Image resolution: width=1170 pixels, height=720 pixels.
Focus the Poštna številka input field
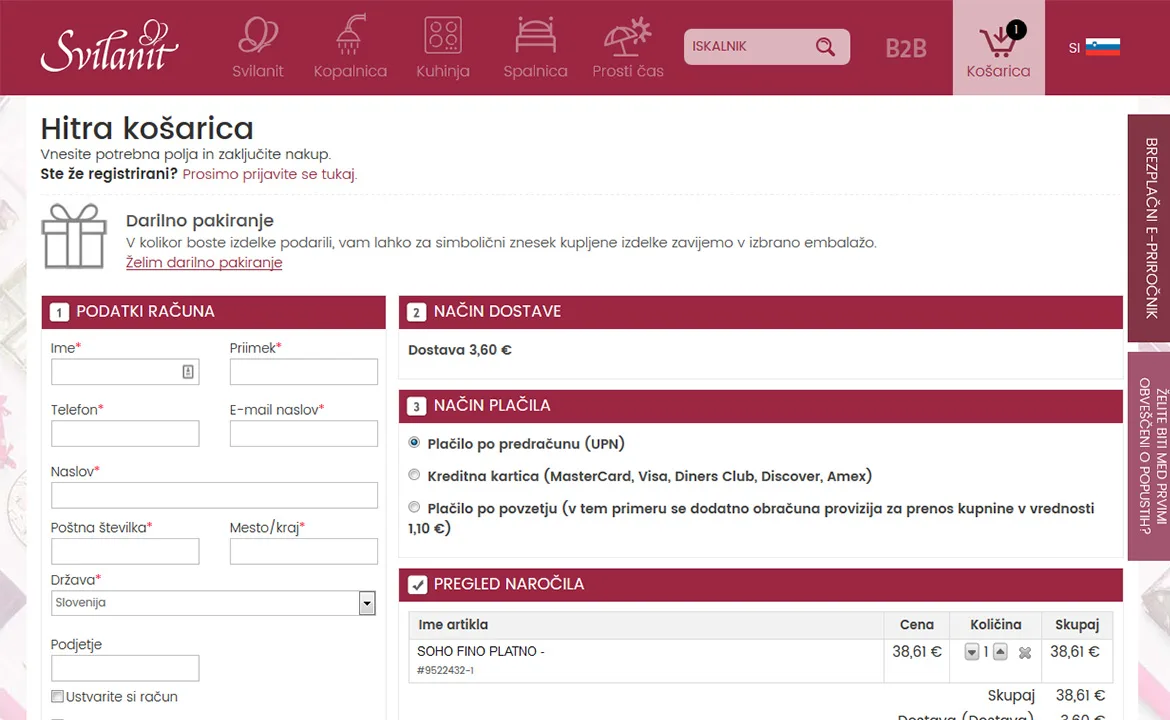click(x=125, y=551)
